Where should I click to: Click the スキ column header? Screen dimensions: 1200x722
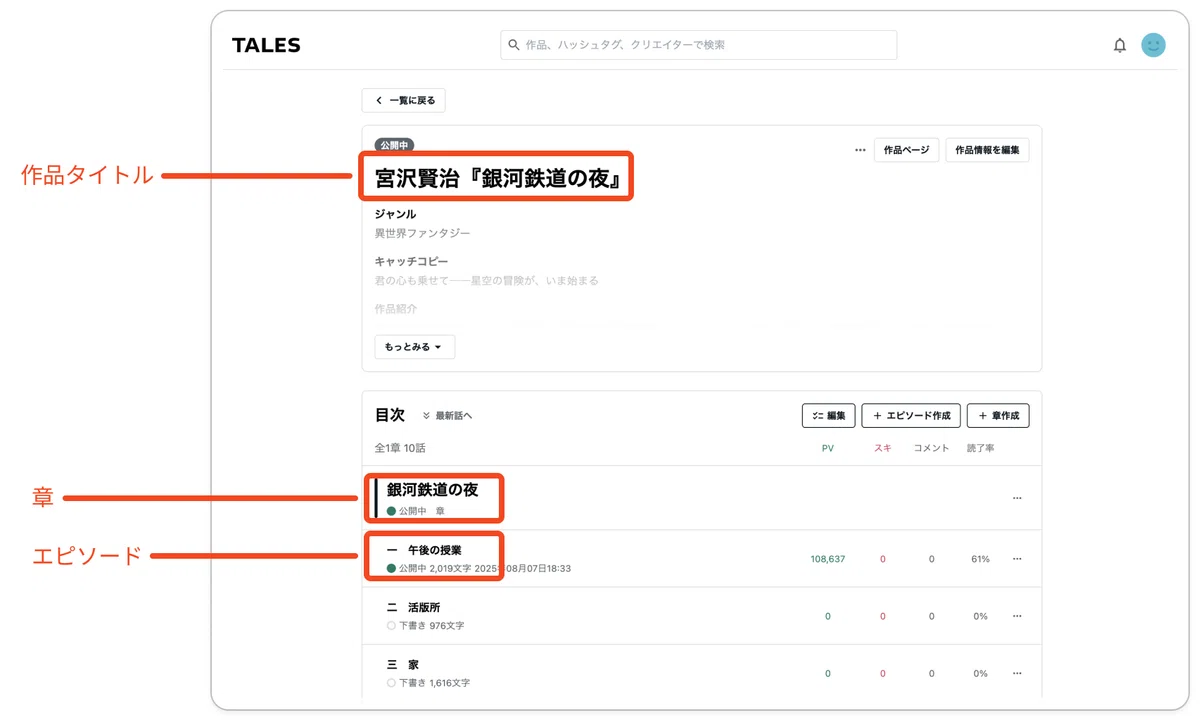pos(883,448)
